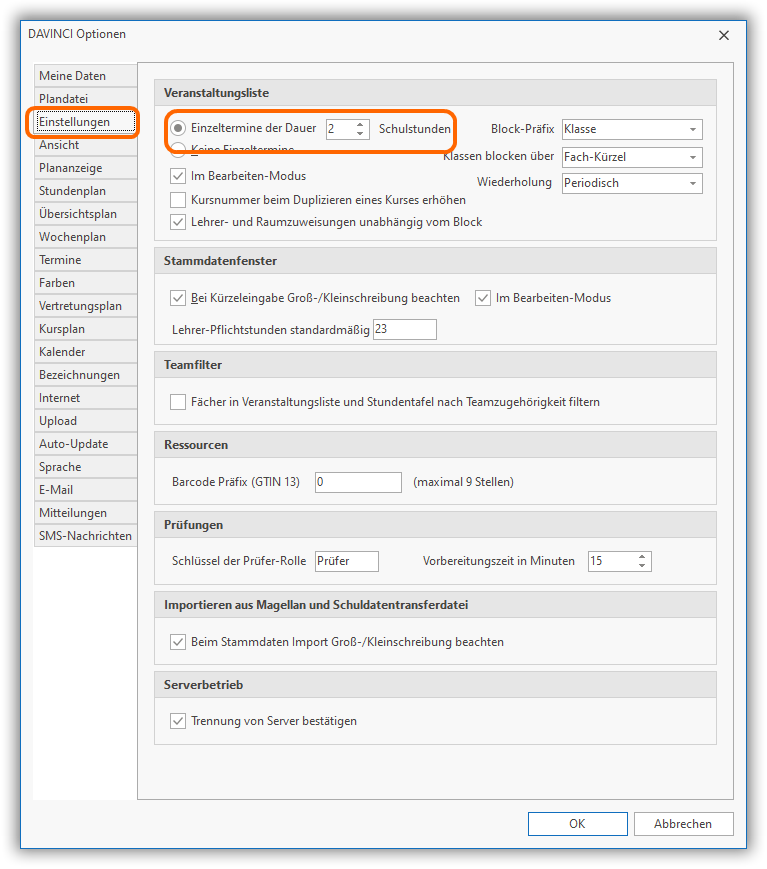Click the OK button
The width and height of the screenshot is (767, 869).
pos(577,824)
